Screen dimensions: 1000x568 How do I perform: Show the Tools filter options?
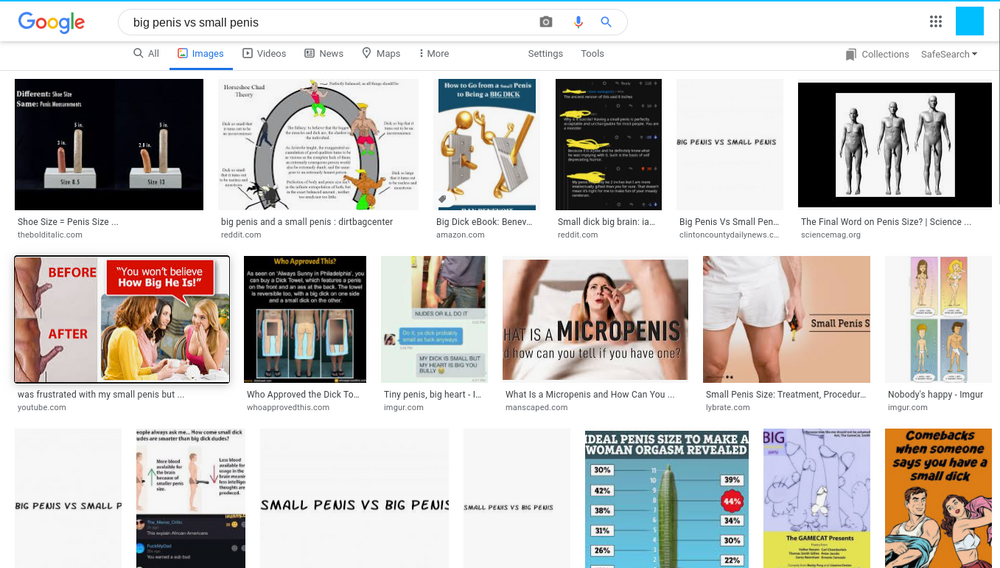(592, 54)
